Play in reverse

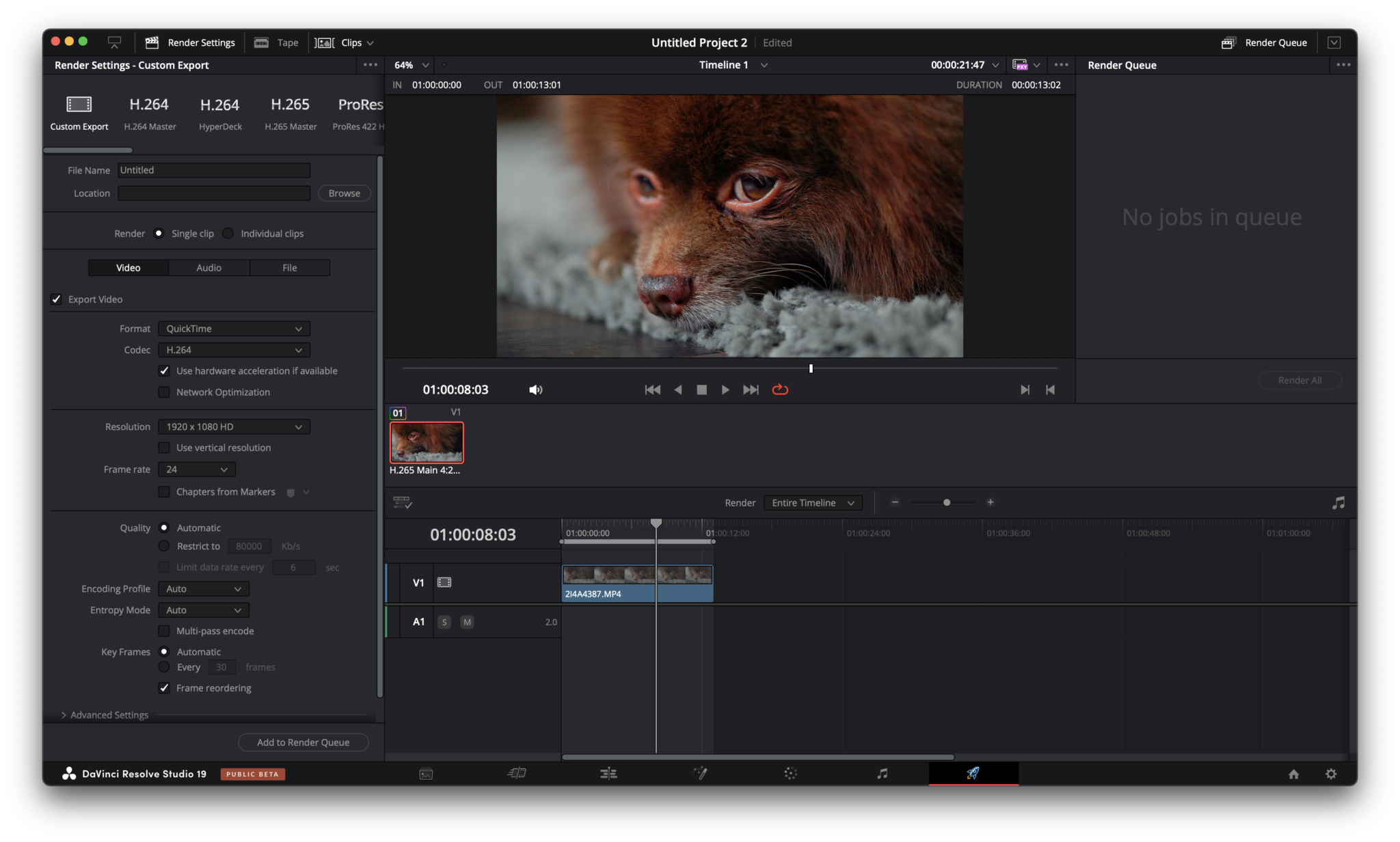pos(678,390)
